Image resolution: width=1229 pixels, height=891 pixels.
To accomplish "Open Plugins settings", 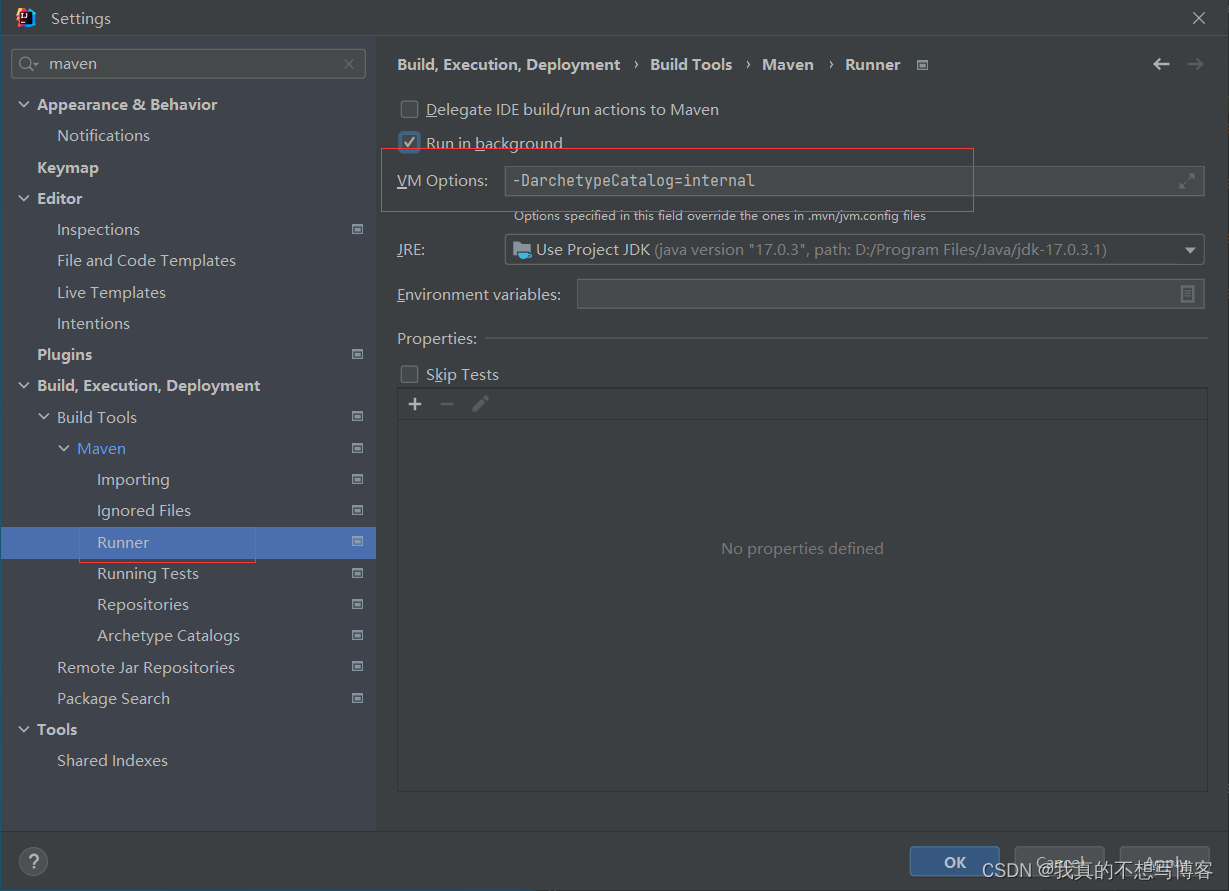I will (x=64, y=354).
